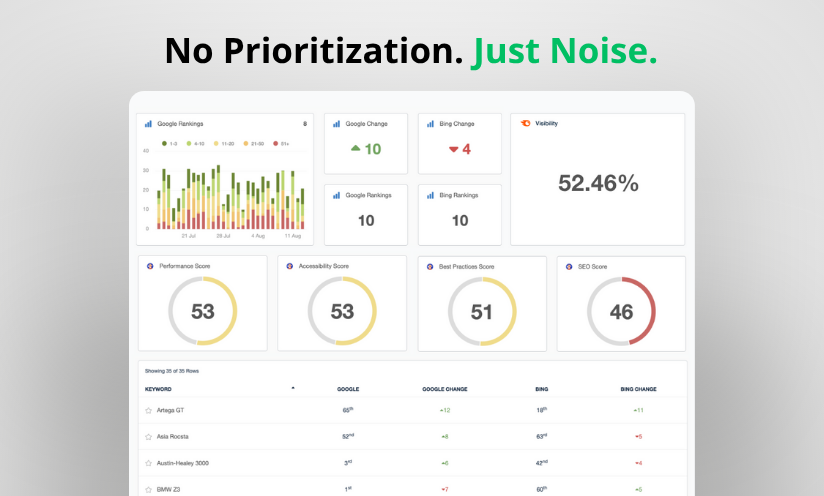
Task: Click the Google Change column header
Action: (445, 388)
